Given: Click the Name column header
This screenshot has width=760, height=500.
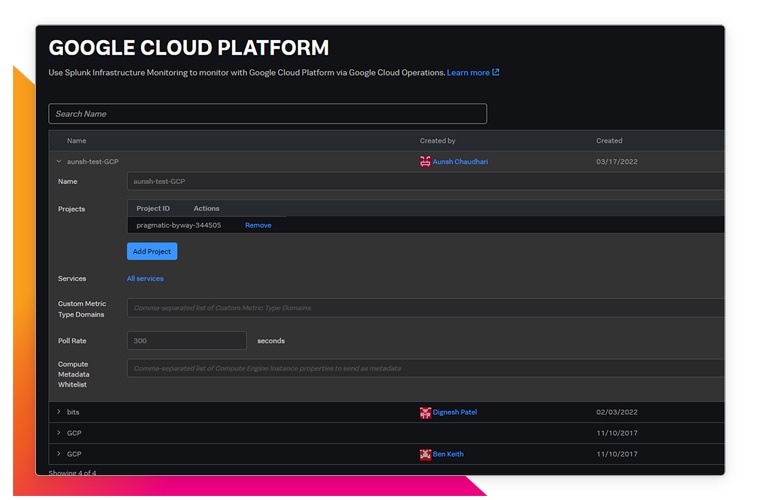Looking at the screenshot, I should [77, 141].
